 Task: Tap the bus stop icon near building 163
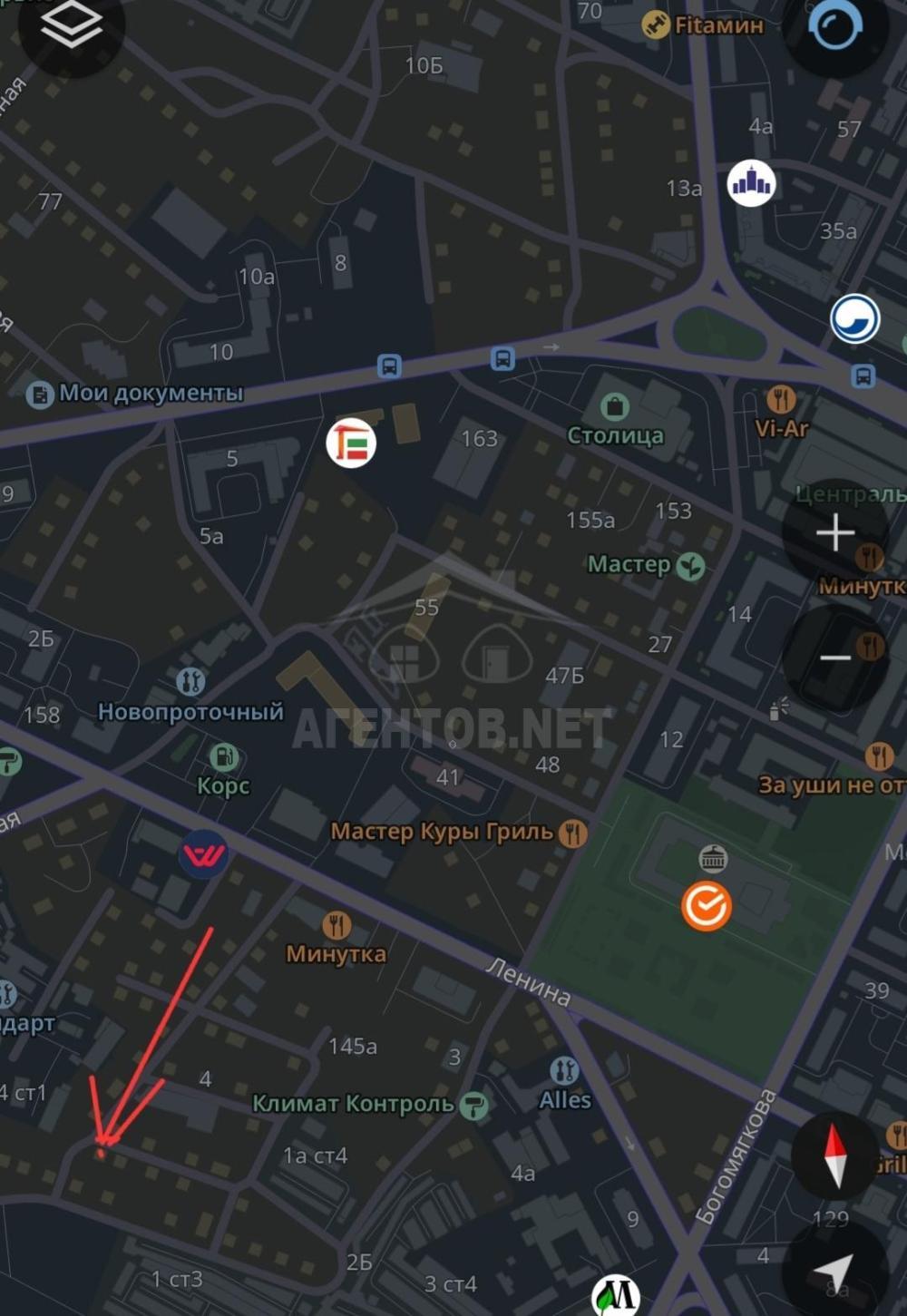[502, 358]
